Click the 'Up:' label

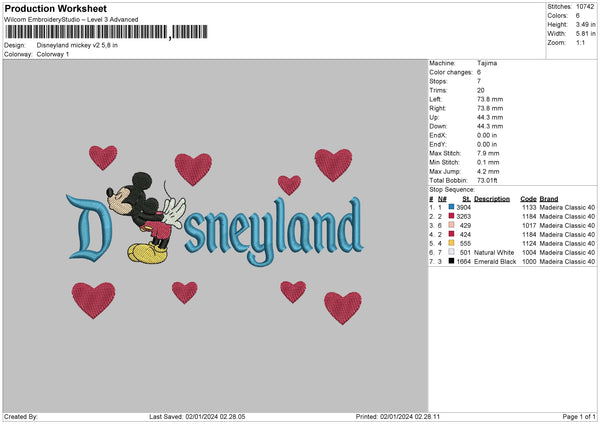(x=434, y=117)
